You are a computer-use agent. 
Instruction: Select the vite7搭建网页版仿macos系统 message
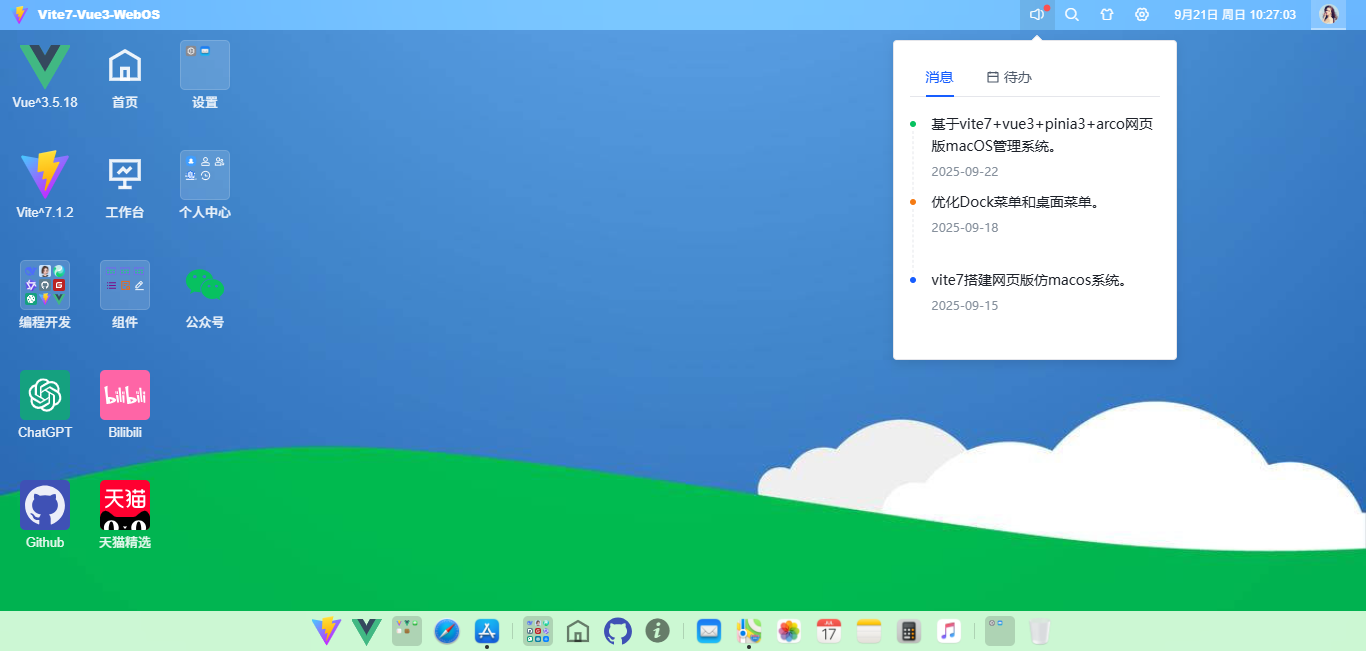tap(1030, 280)
